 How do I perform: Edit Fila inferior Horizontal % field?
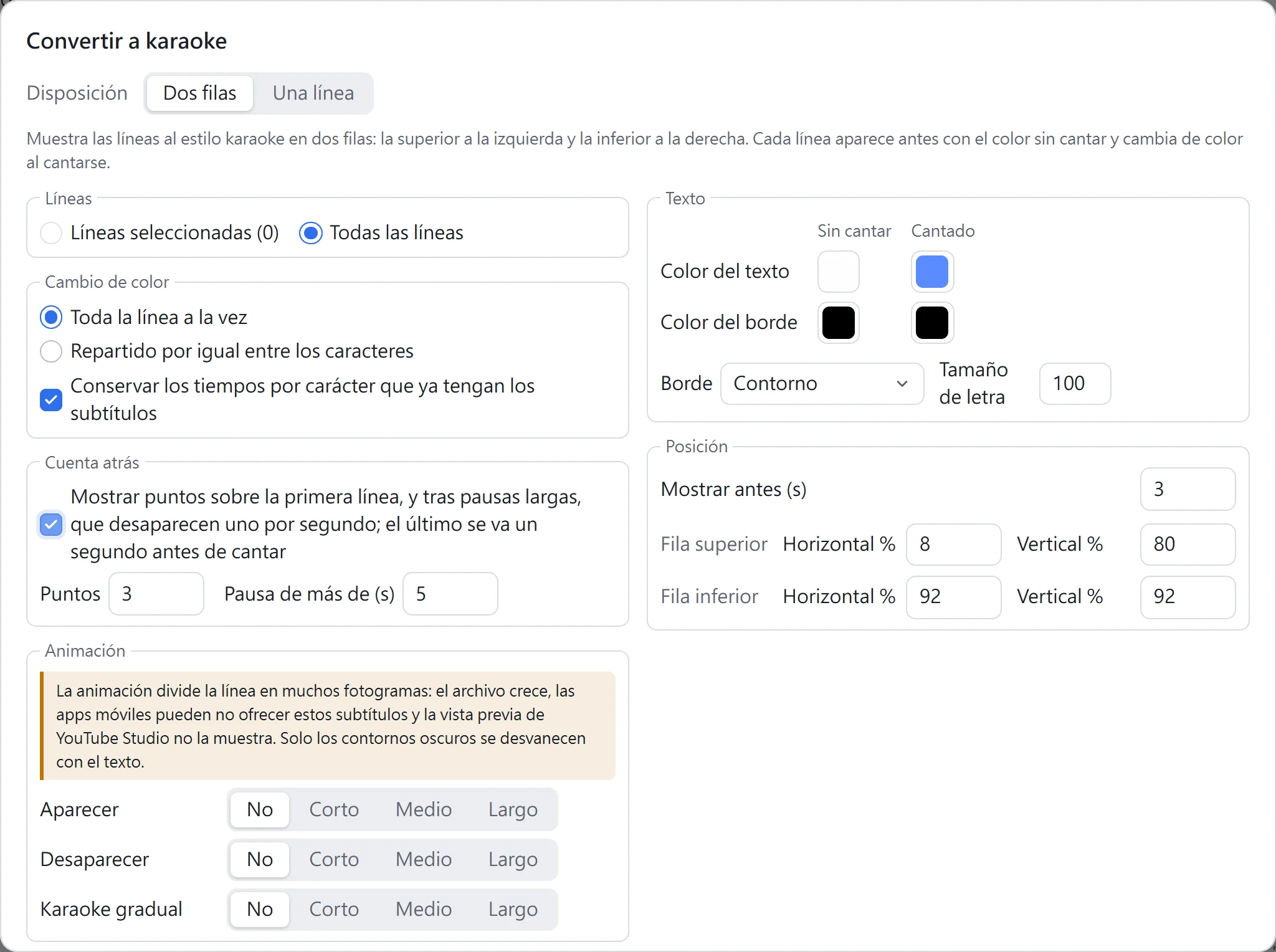tap(953, 597)
